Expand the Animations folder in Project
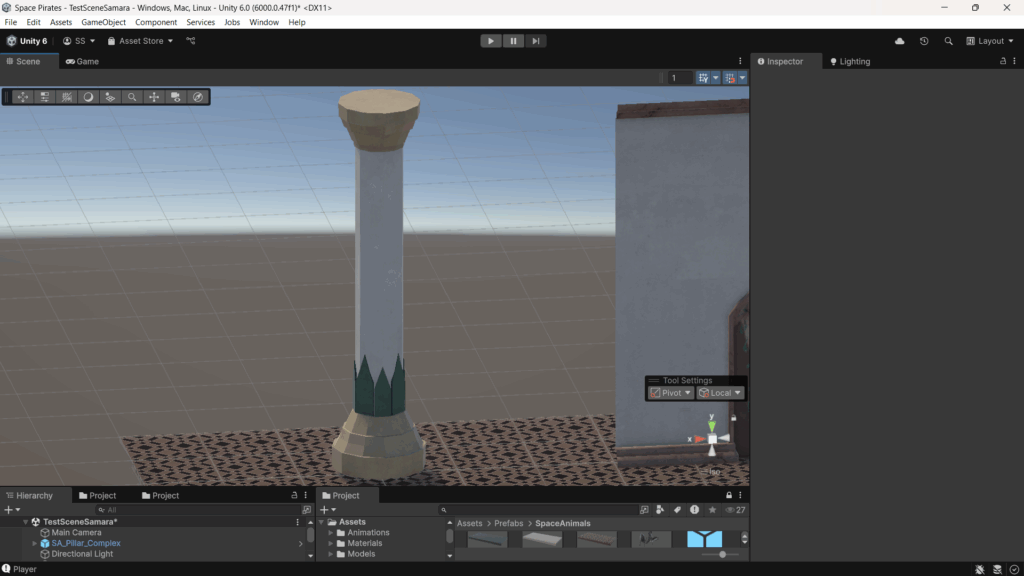Image resolution: width=1024 pixels, height=576 pixels. 331,533
